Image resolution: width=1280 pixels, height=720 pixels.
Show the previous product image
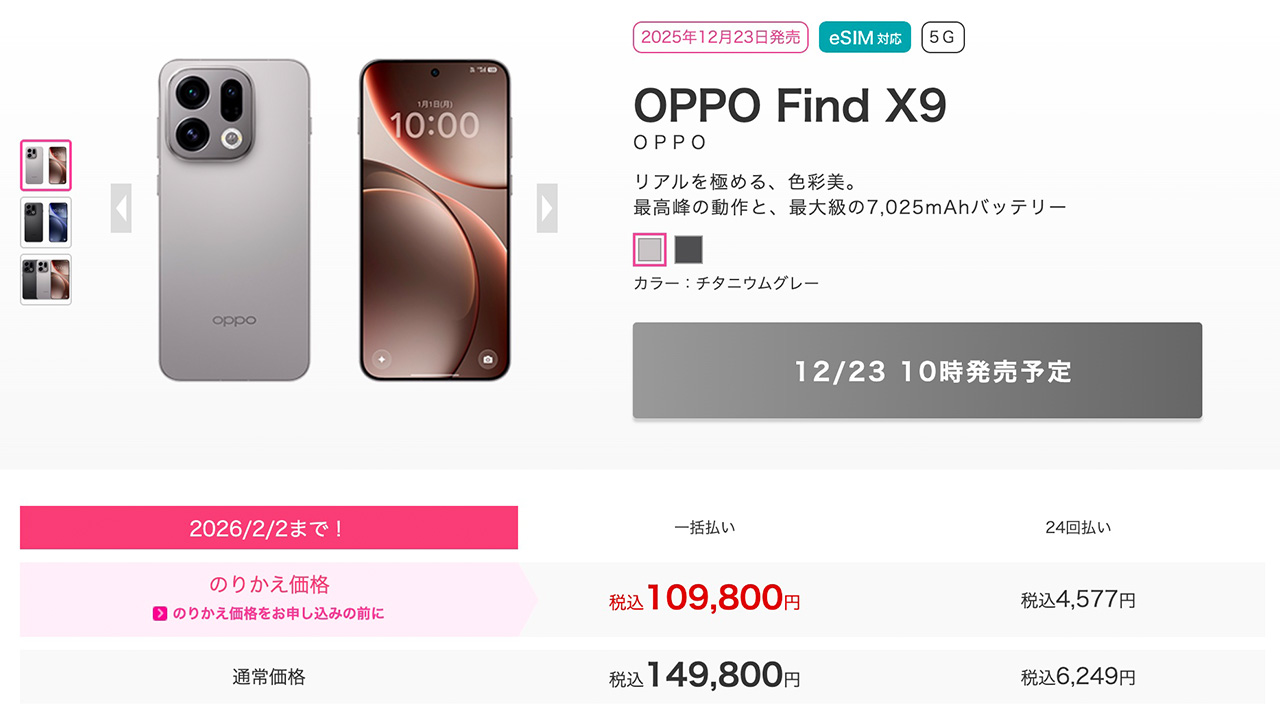(x=121, y=208)
